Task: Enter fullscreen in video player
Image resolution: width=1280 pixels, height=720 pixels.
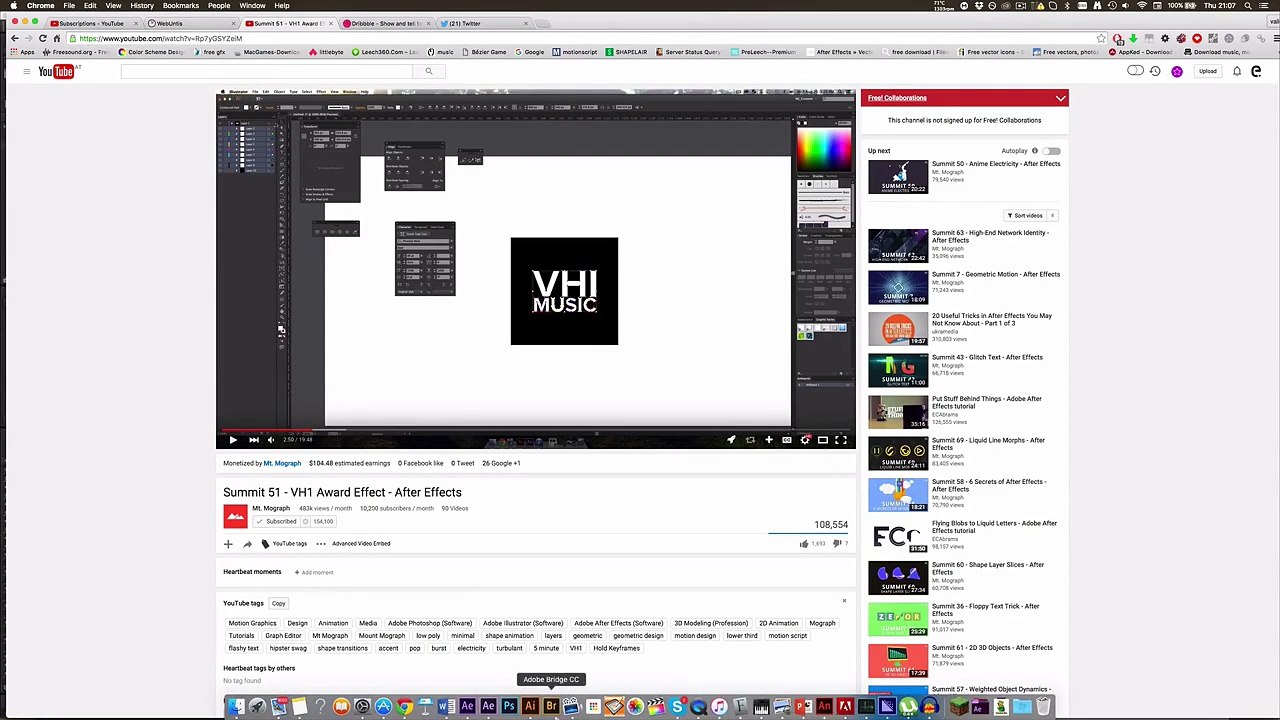Action: [x=841, y=440]
